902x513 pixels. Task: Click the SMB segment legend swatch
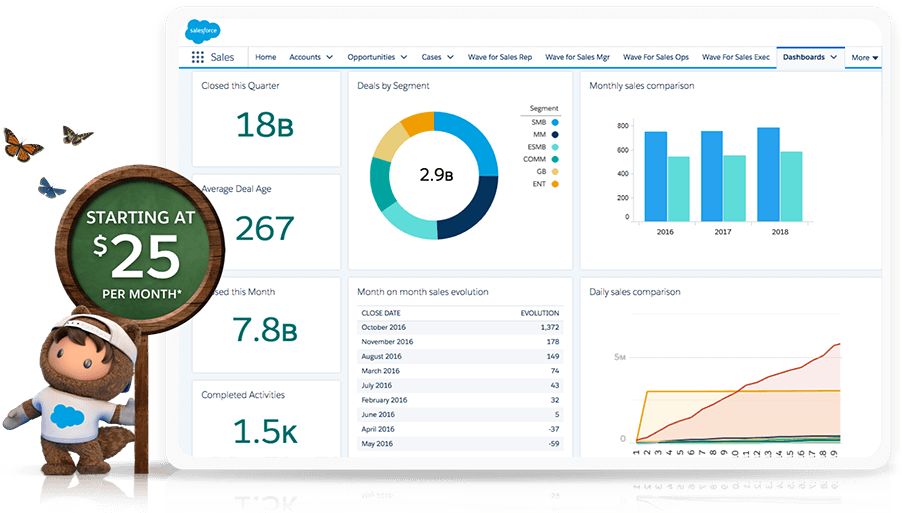pyautogui.click(x=555, y=122)
